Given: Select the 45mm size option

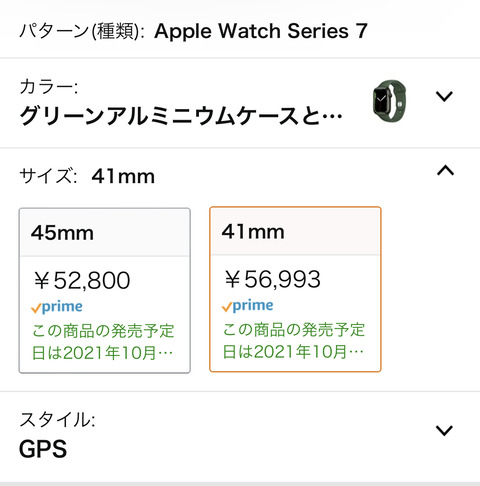Looking at the screenshot, I should [105, 290].
